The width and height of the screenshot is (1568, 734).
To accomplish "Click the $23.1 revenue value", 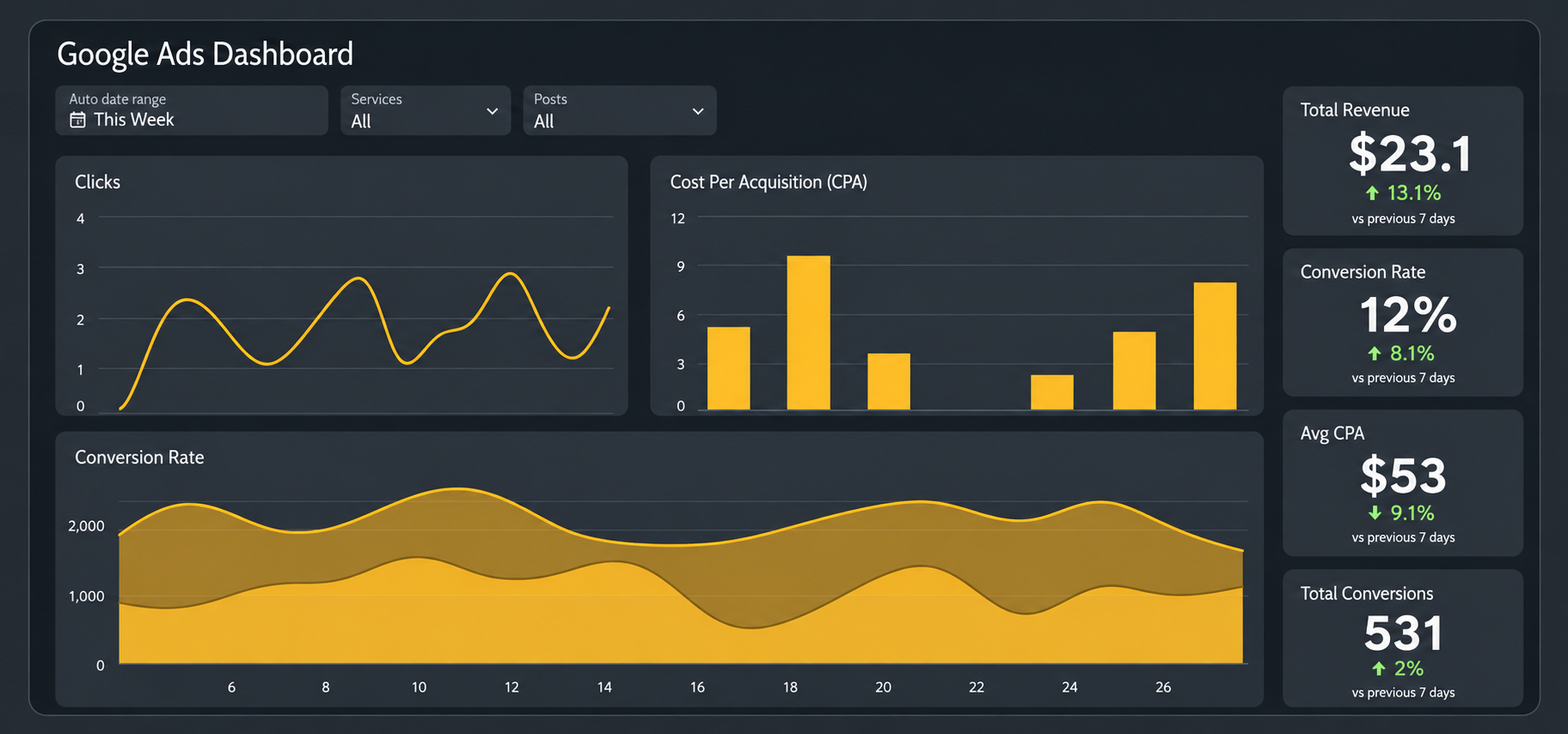I will click(x=1411, y=154).
